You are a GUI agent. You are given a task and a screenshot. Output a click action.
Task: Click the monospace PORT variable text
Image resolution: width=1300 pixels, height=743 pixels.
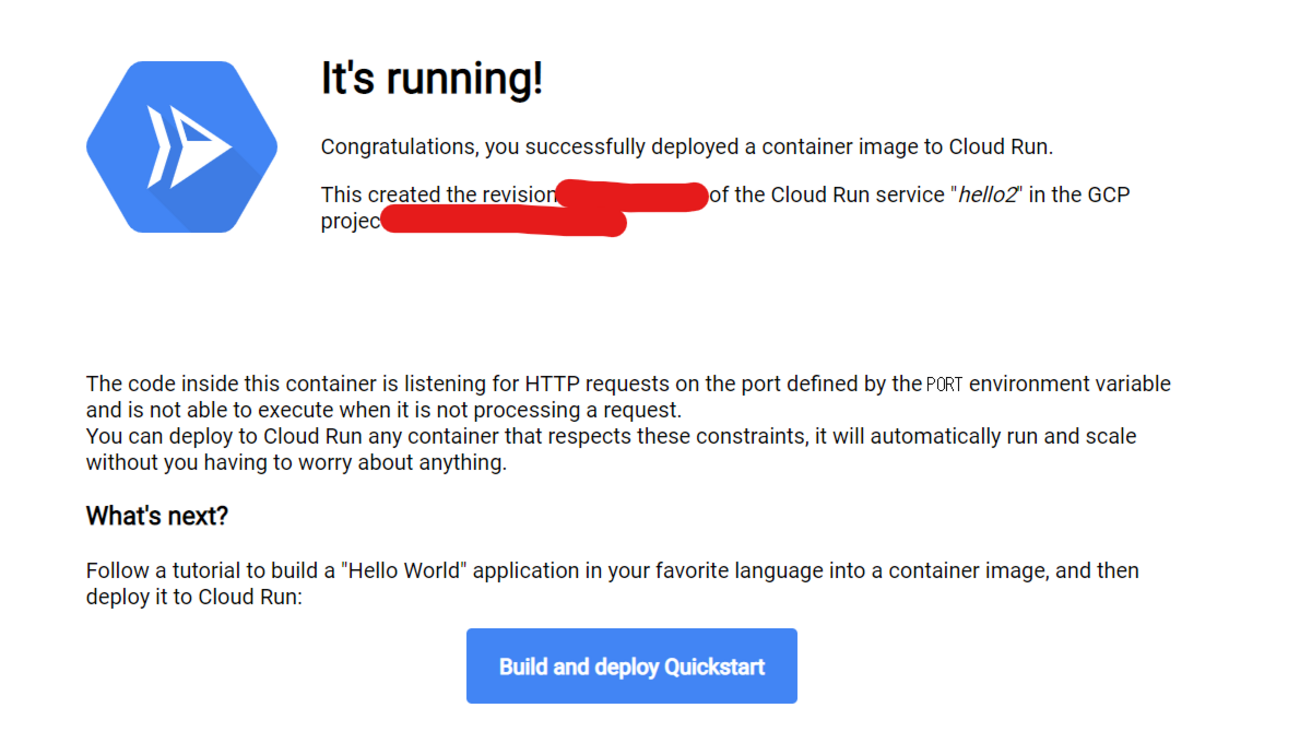[x=944, y=385]
